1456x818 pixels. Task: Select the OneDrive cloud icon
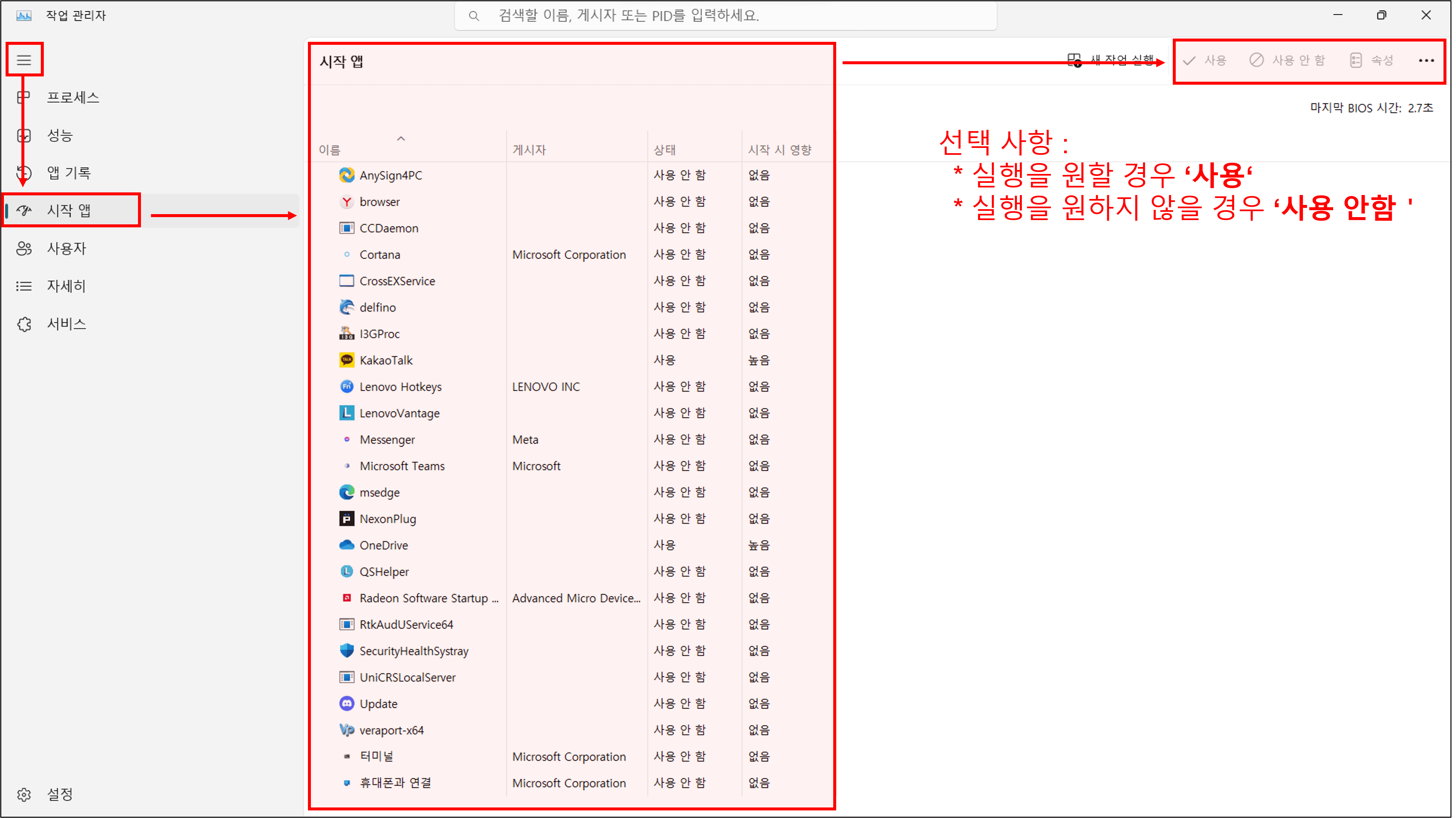coord(346,546)
